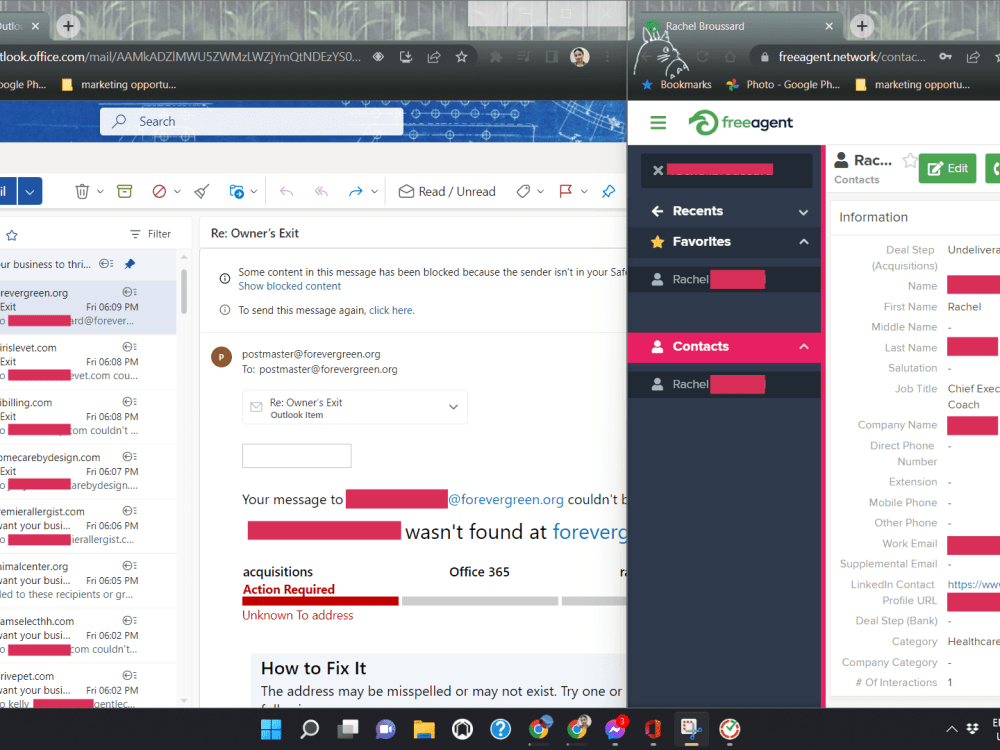Click the Pin icon in Outlook toolbar

pos(608,191)
